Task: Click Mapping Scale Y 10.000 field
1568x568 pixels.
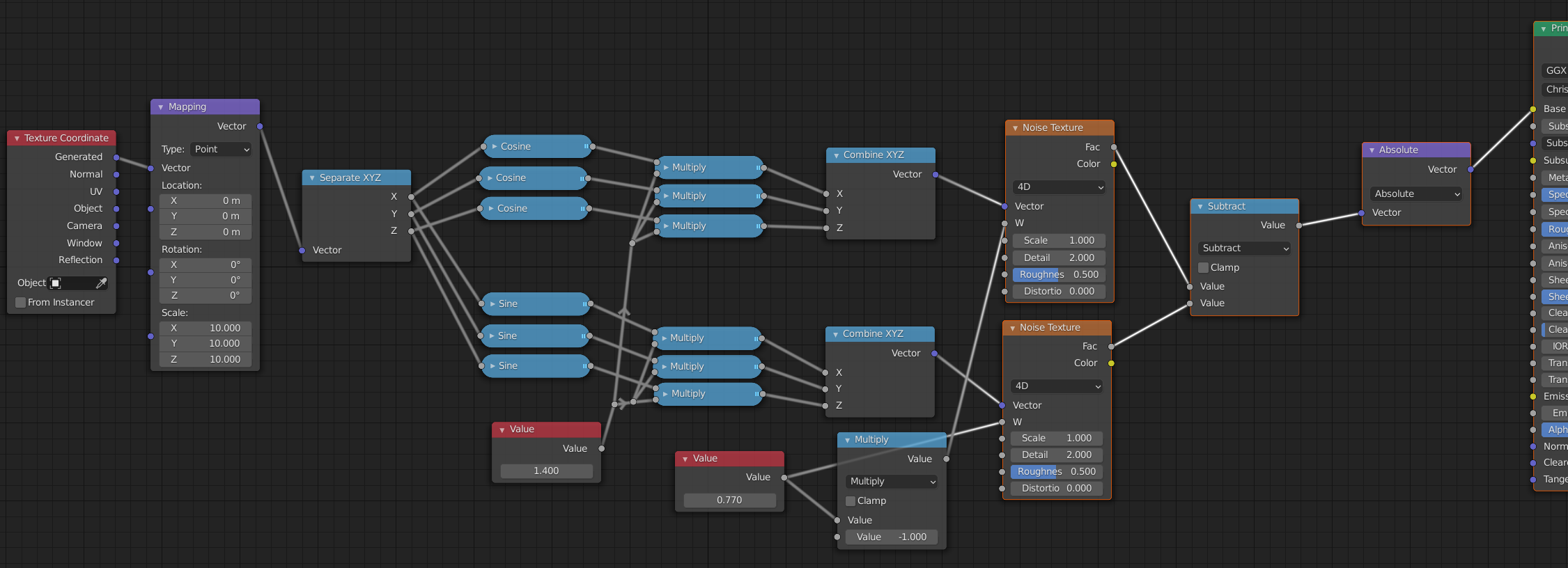Action: 205,343
